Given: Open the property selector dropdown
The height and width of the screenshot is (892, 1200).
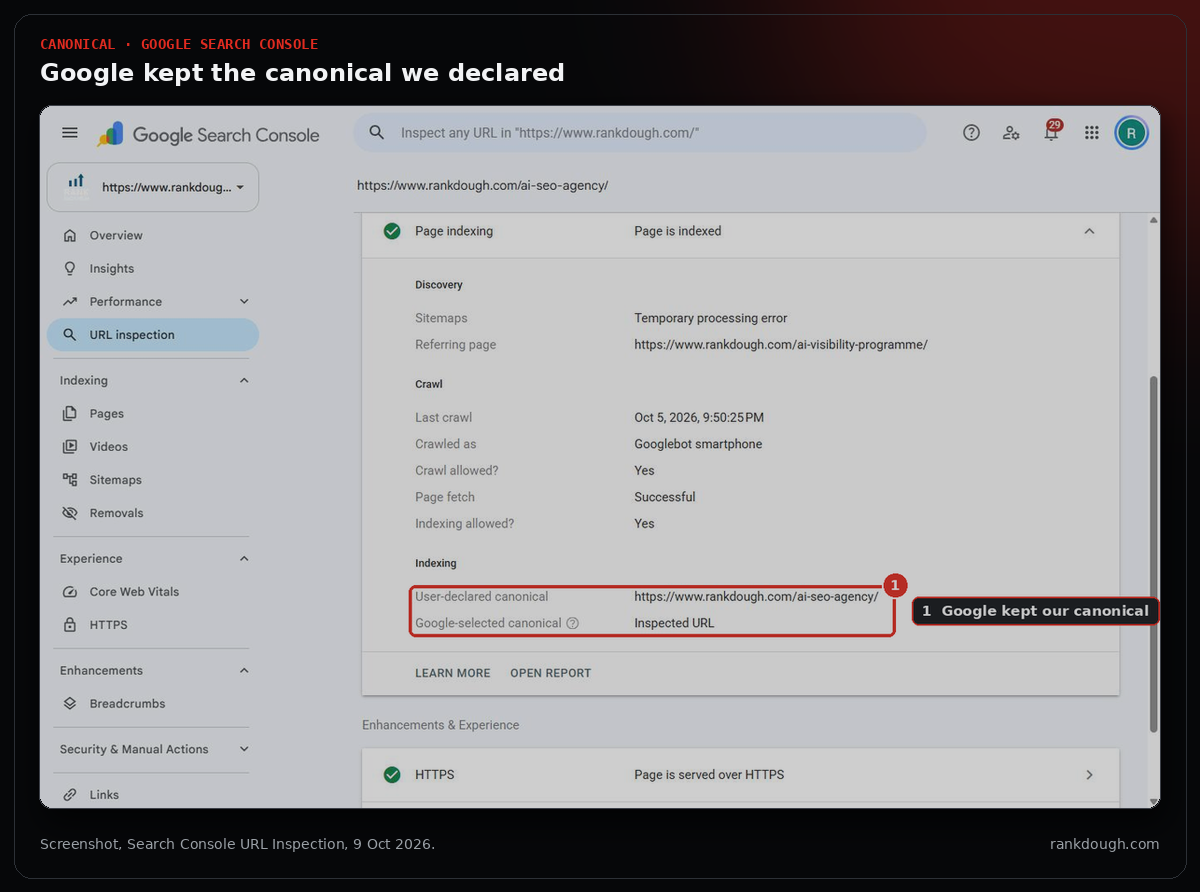Looking at the screenshot, I should tap(153, 187).
